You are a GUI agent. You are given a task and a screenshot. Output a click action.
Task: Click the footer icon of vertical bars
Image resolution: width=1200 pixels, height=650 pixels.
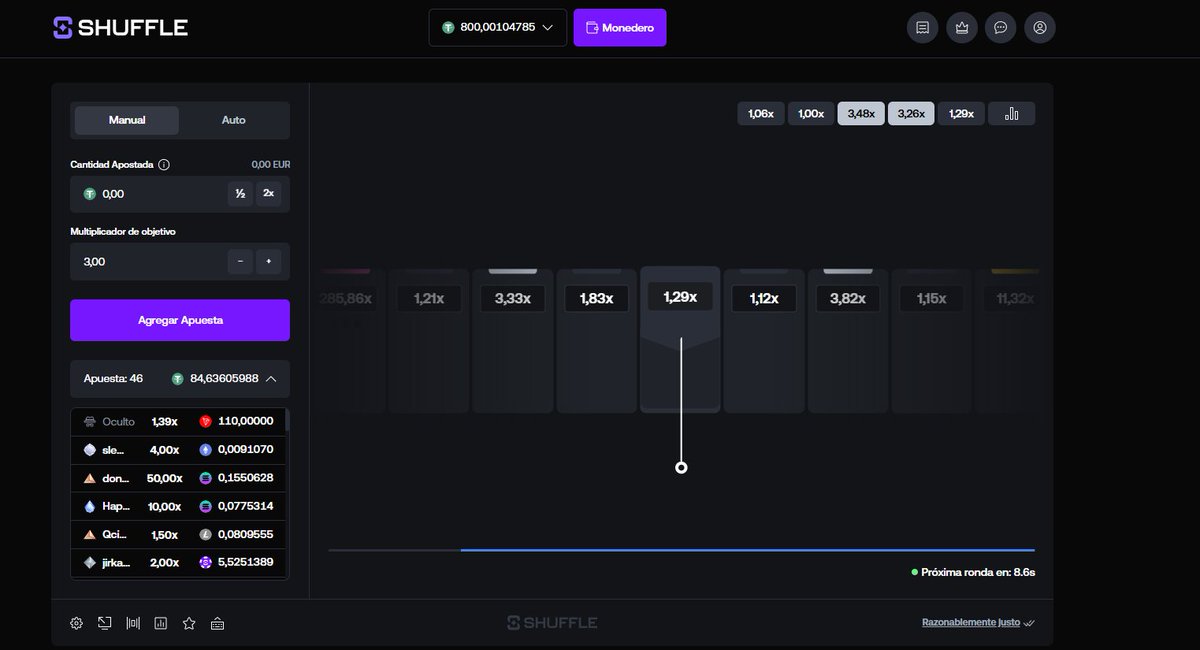tap(133, 623)
